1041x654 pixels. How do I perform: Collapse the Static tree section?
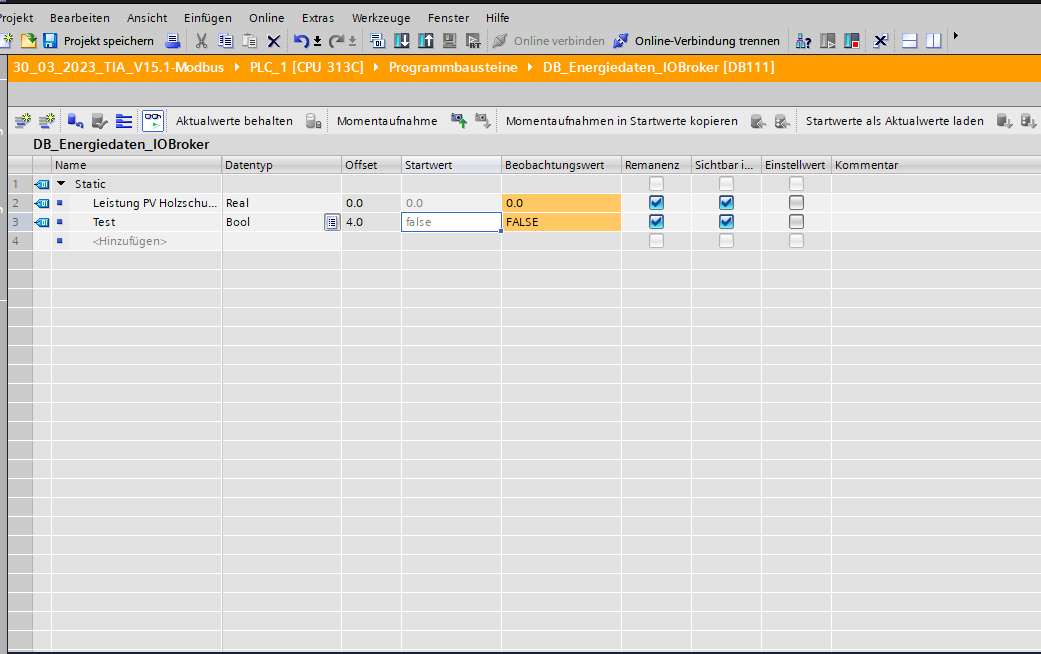(x=61, y=184)
